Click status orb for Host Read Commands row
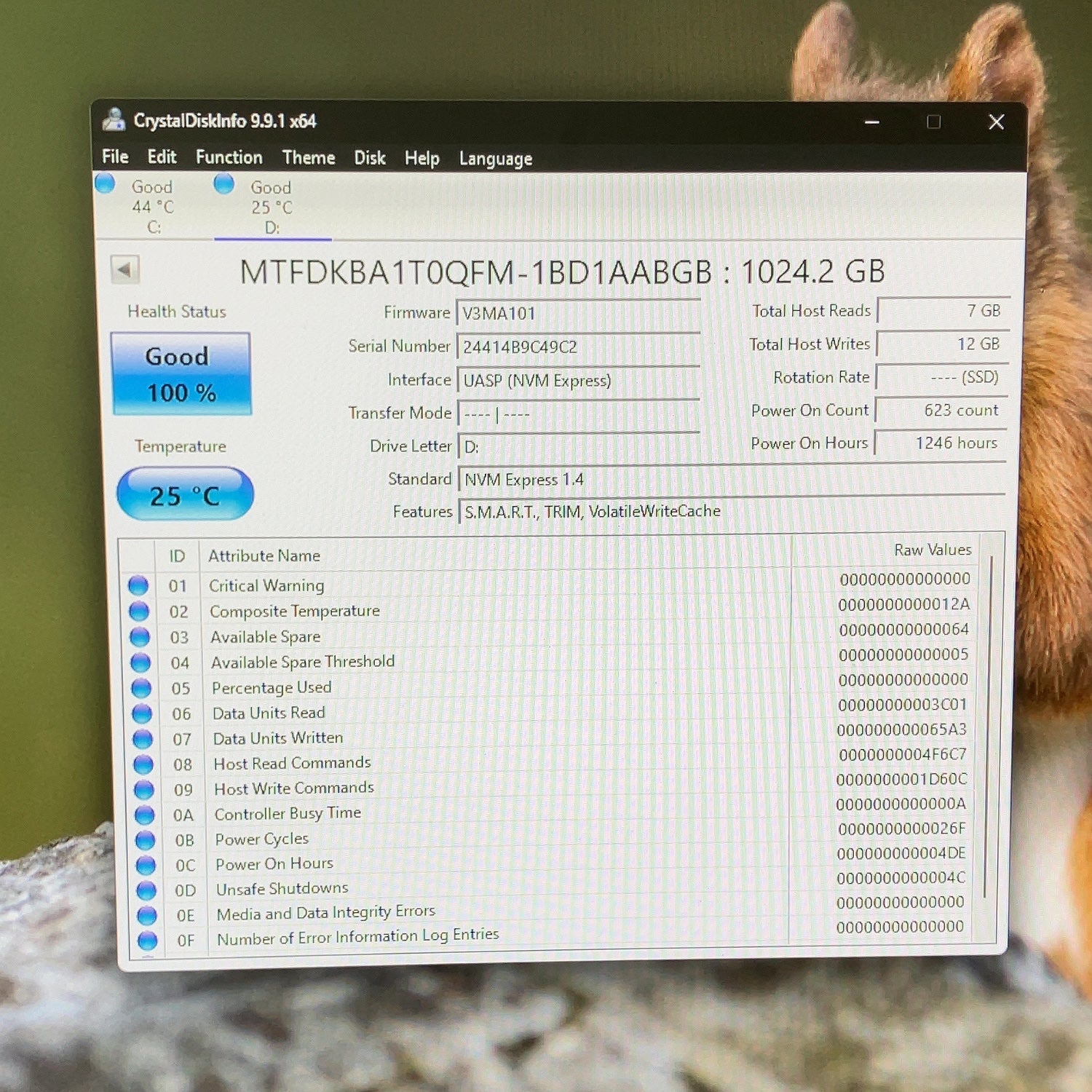Viewport: 1092px width, 1092px height. pos(143,764)
